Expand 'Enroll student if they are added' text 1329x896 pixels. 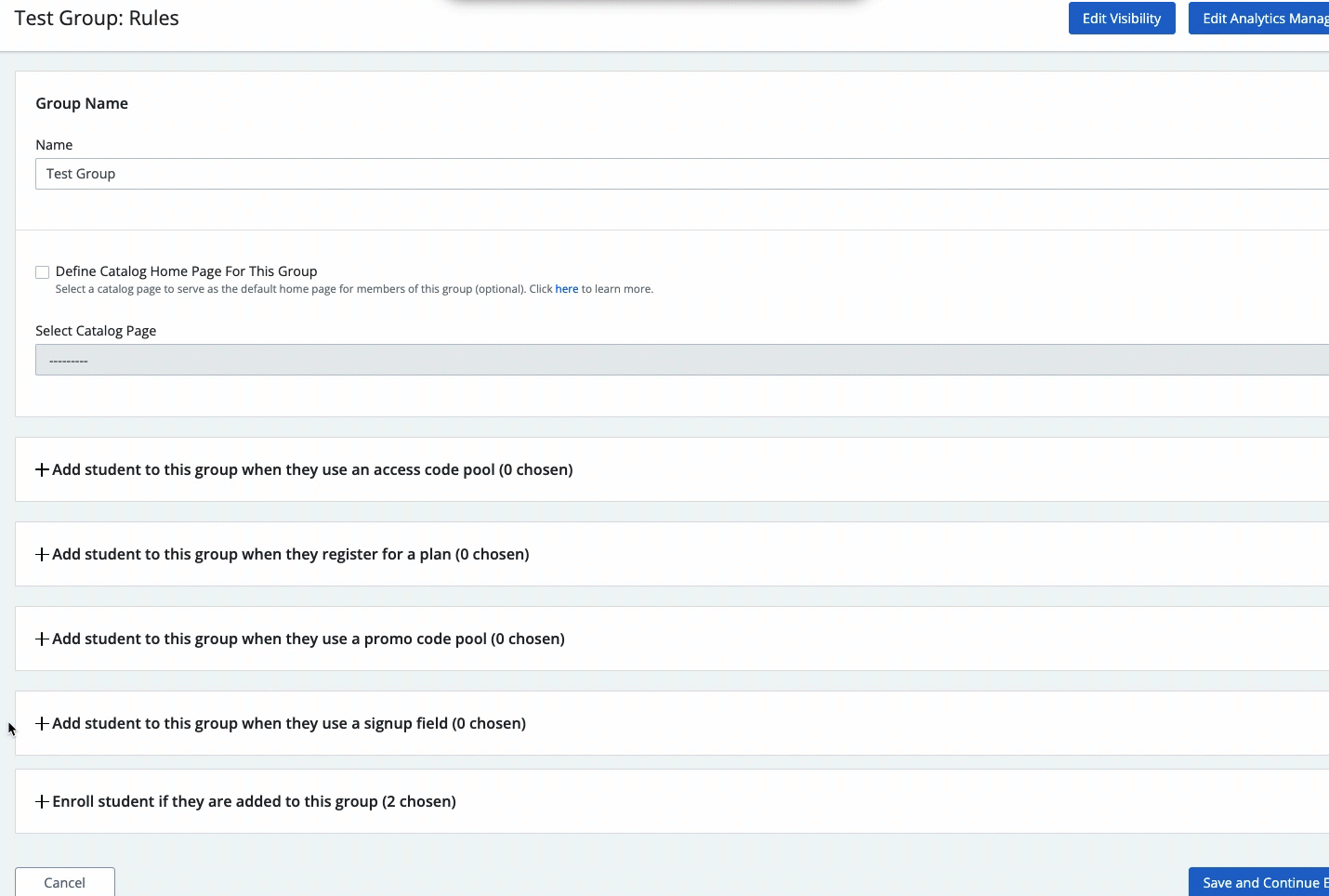pyautogui.click(x=254, y=801)
